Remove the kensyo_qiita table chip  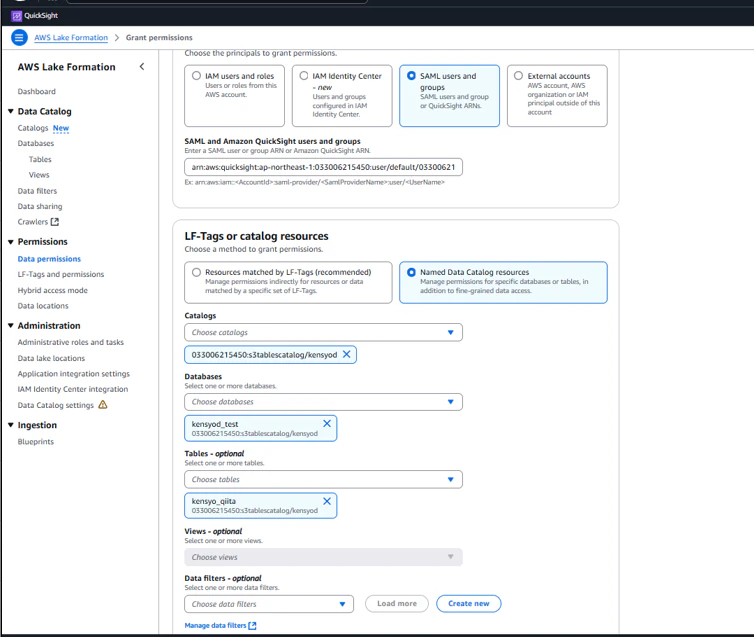click(x=327, y=501)
